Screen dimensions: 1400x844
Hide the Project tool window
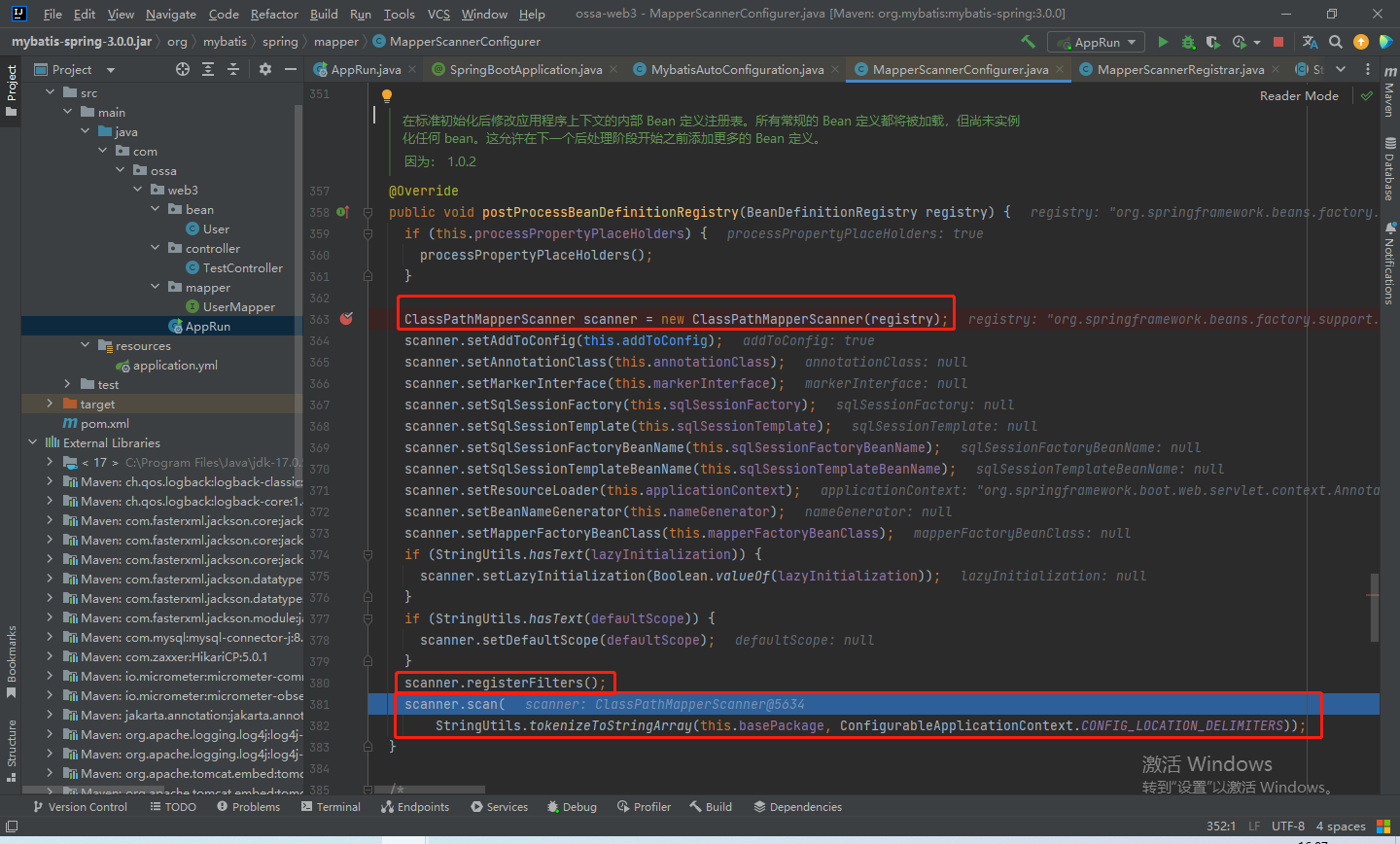point(290,69)
